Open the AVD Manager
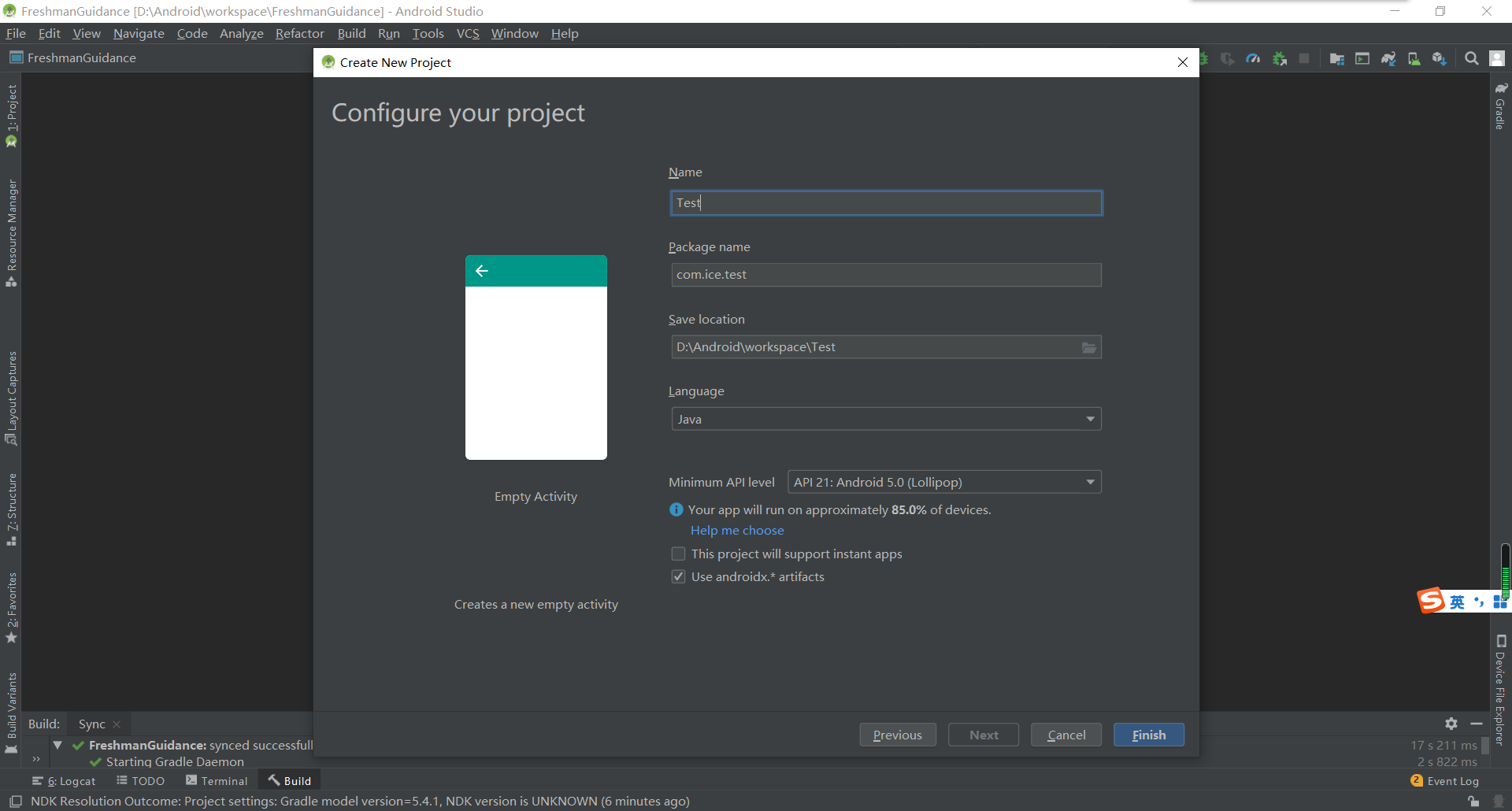The width and height of the screenshot is (1512, 811). (1414, 58)
